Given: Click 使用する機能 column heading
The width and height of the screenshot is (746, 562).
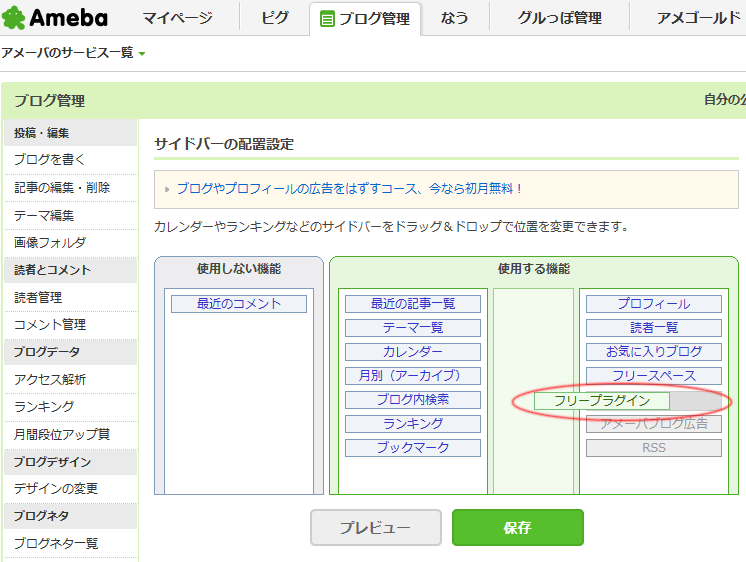Looking at the screenshot, I should coord(534,269).
